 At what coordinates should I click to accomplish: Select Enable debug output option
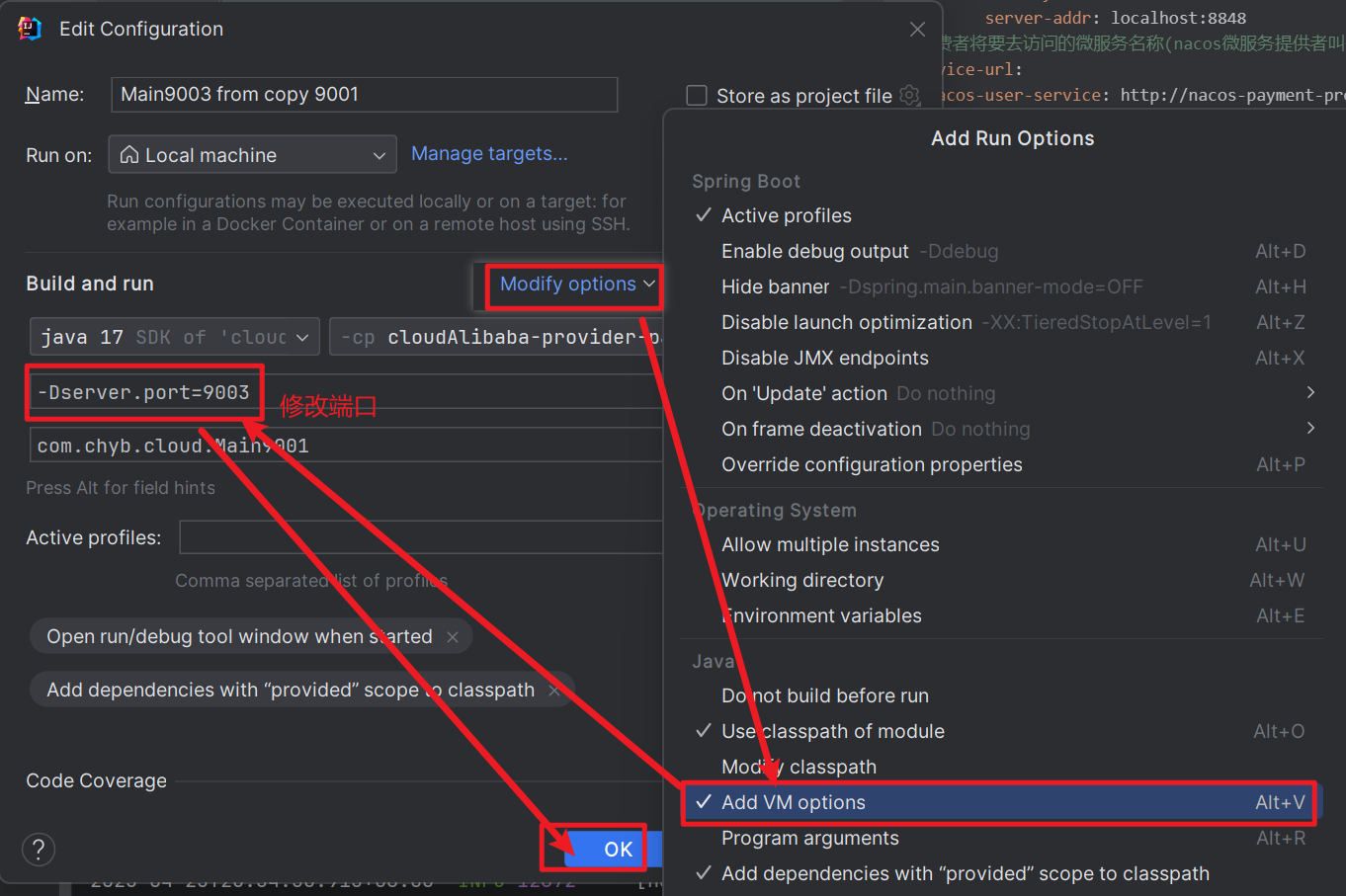(x=814, y=251)
